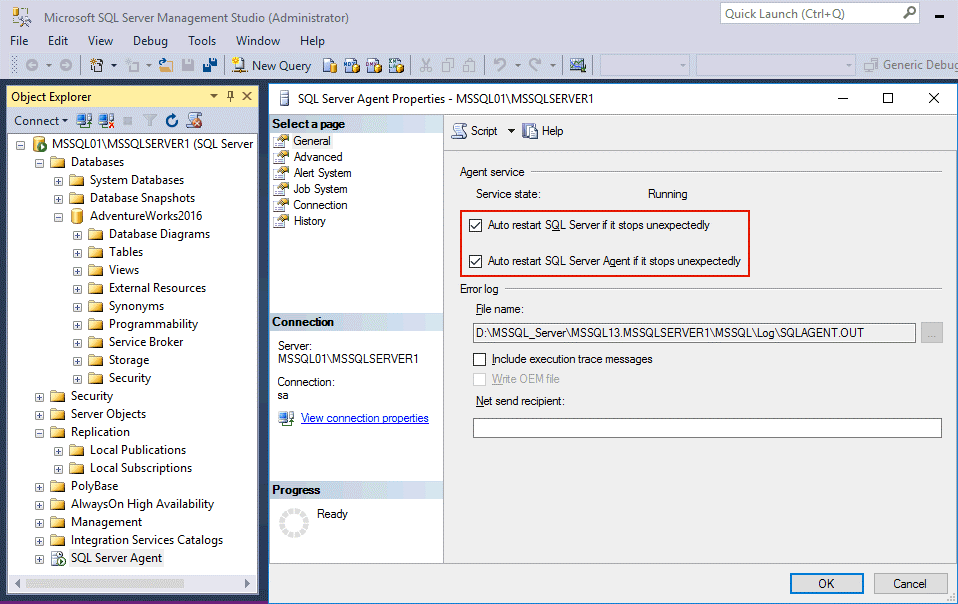The width and height of the screenshot is (958, 604).
Task: Disable Auto restart SQL Server Agent option
Action: [x=476, y=261]
